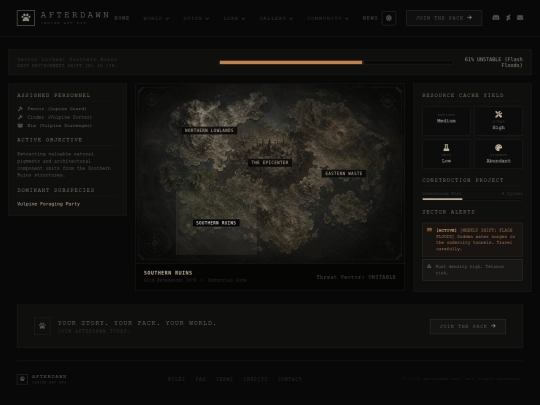540x405 pixels.
Task: Expand the Guide dropdown menu
Action: coord(196,18)
